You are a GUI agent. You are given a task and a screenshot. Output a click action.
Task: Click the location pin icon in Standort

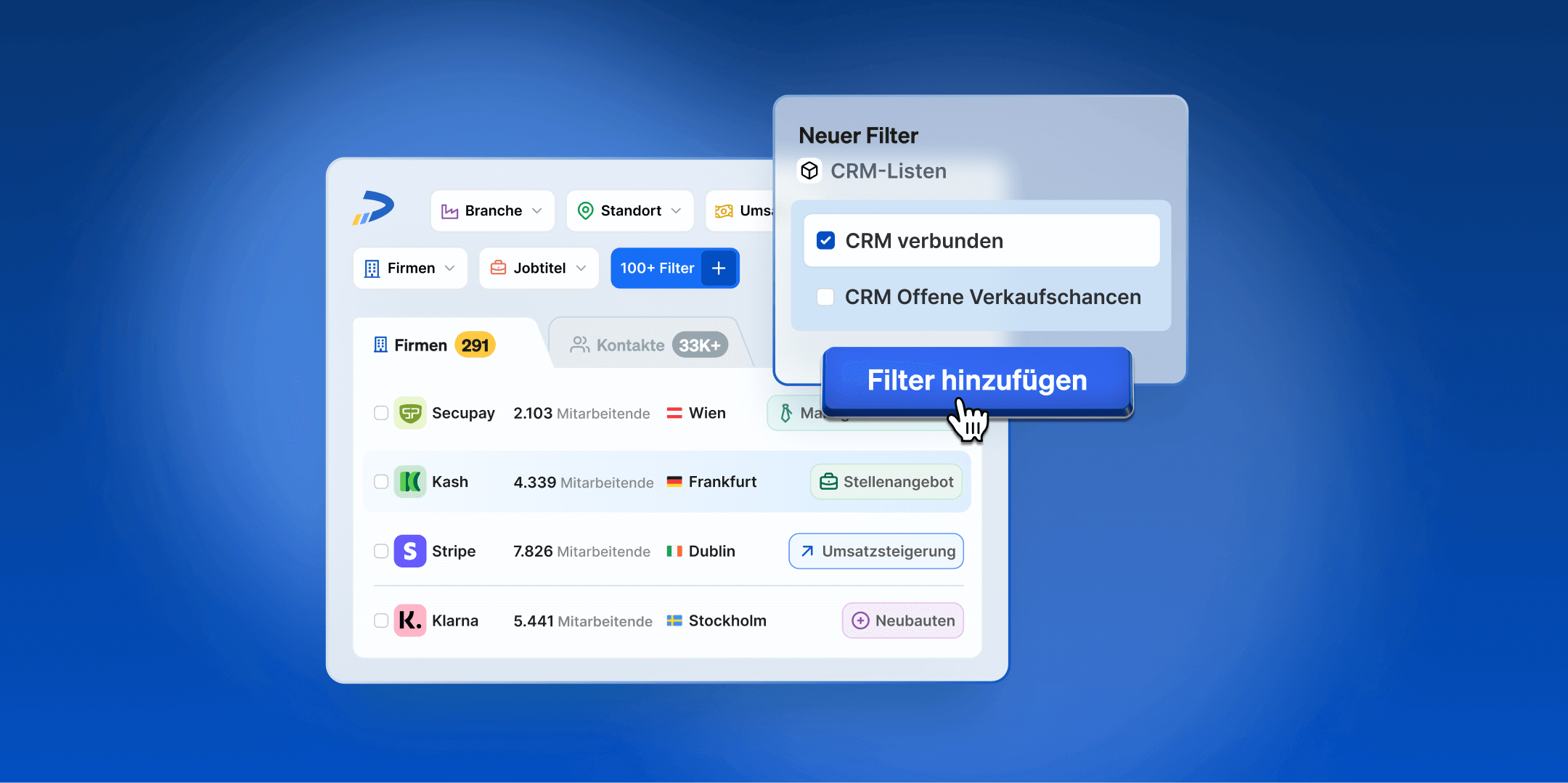click(586, 210)
